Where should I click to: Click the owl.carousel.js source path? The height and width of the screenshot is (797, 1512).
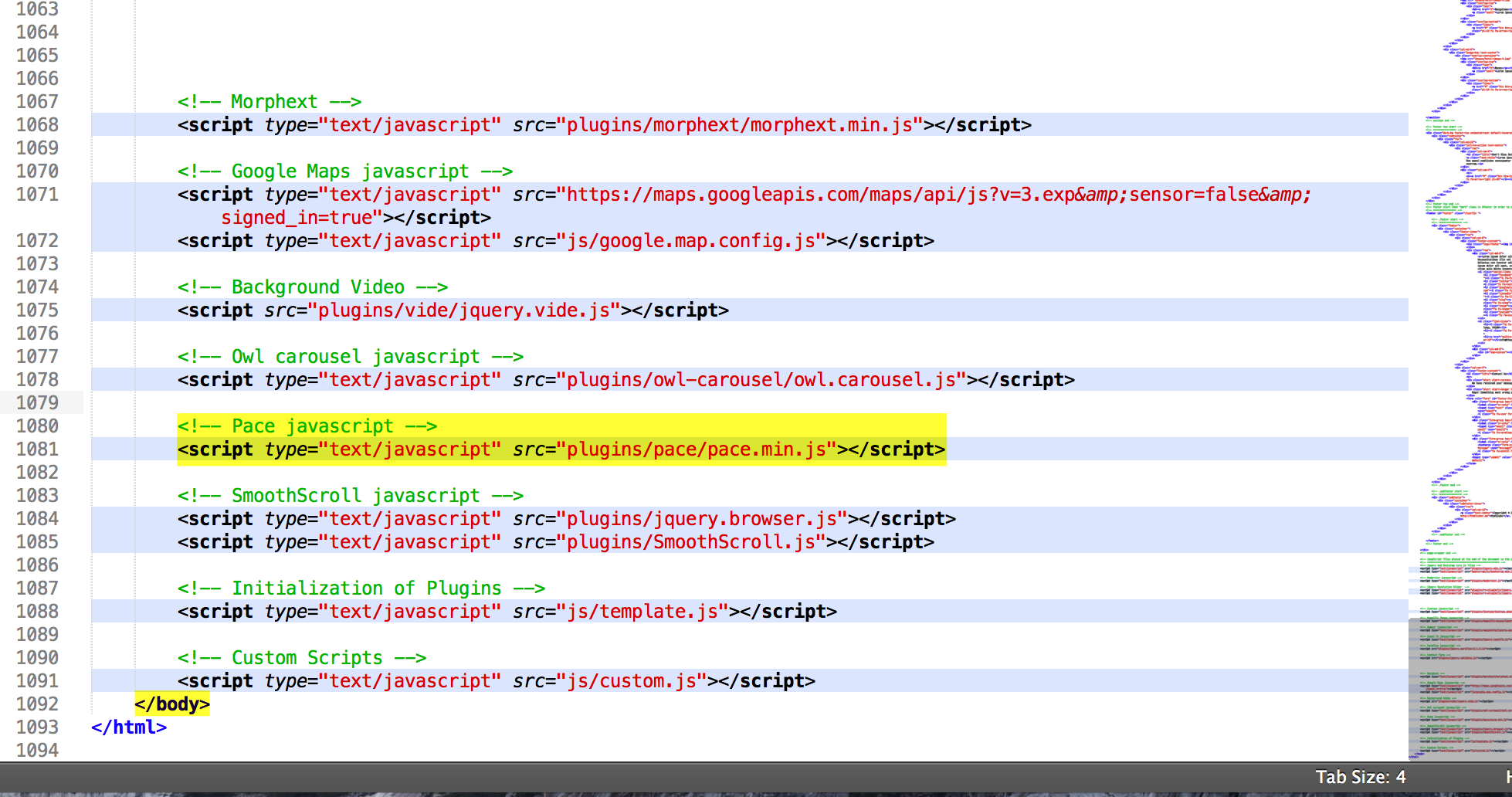point(765,379)
